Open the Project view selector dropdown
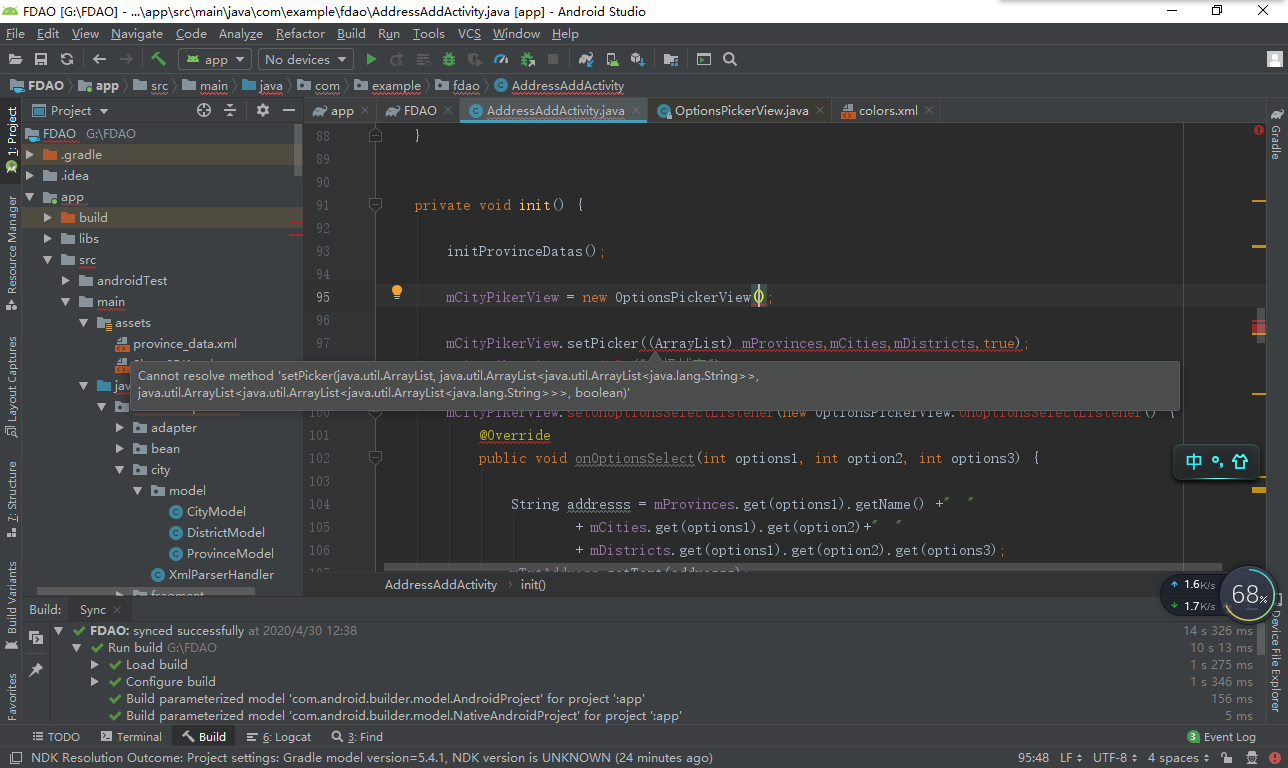This screenshot has width=1288, height=768. click(x=70, y=110)
